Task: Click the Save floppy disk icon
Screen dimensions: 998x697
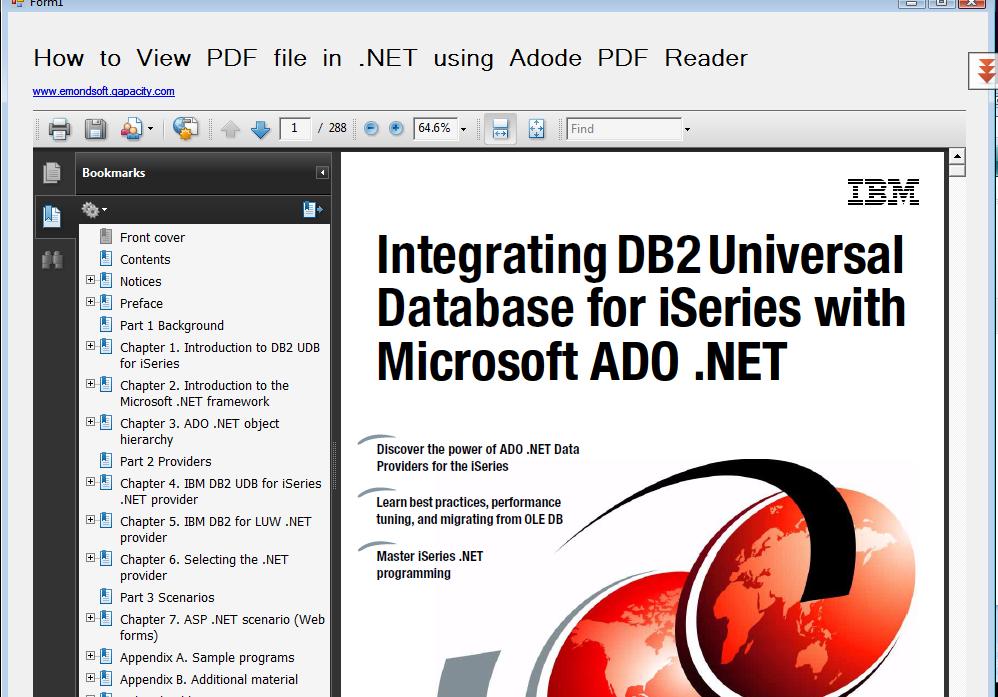Action: [95, 129]
